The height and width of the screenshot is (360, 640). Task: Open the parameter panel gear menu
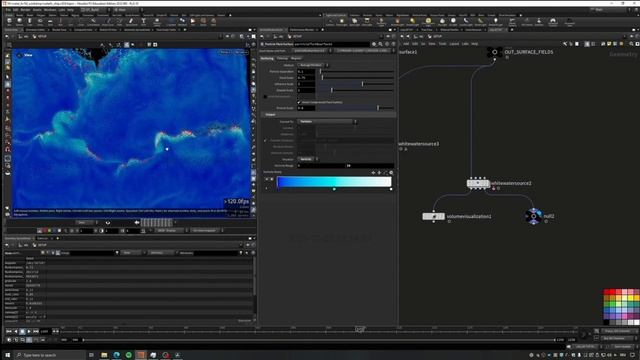point(374,44)
